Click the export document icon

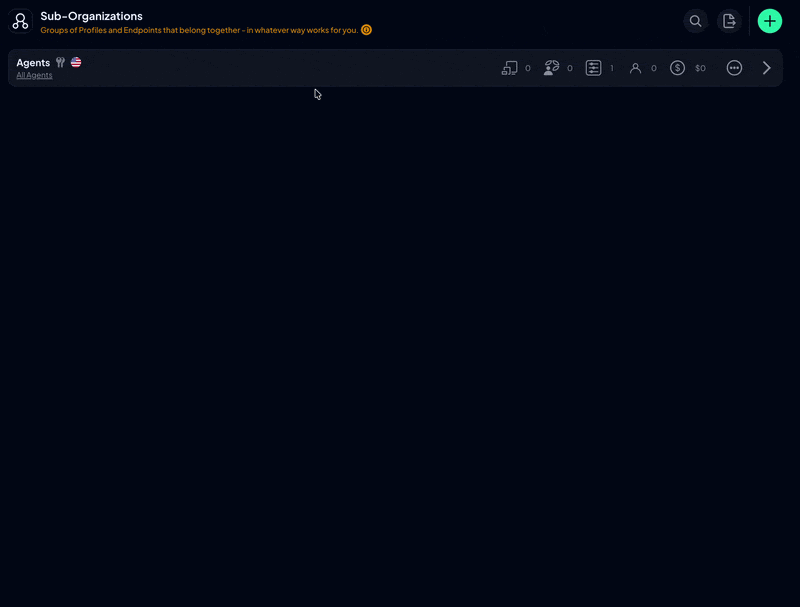(x=729, y=21)
